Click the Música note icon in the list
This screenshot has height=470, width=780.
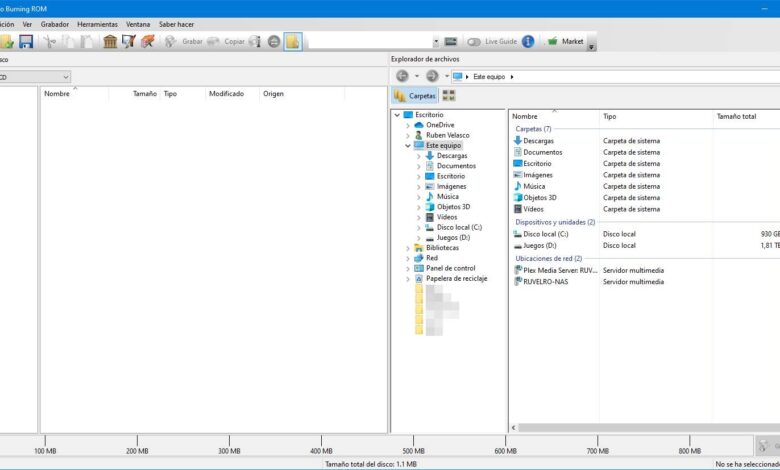518,186
